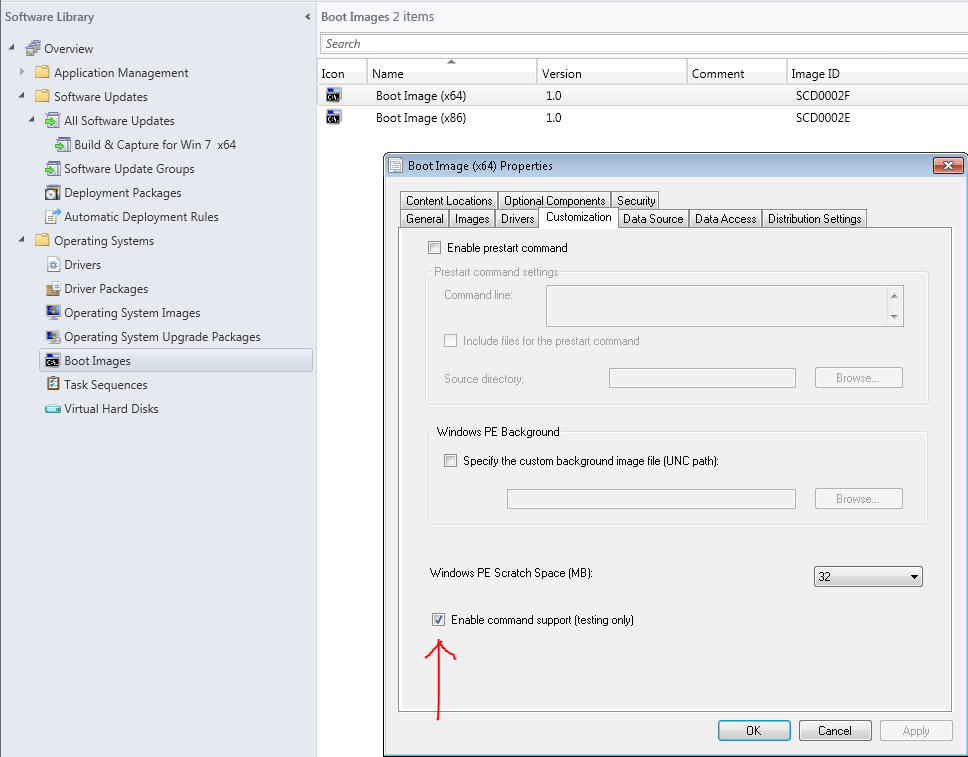Screen dimensions: 968x757
Task: Click the Operating Systems folder icon
Action: [x=42, y=240]
